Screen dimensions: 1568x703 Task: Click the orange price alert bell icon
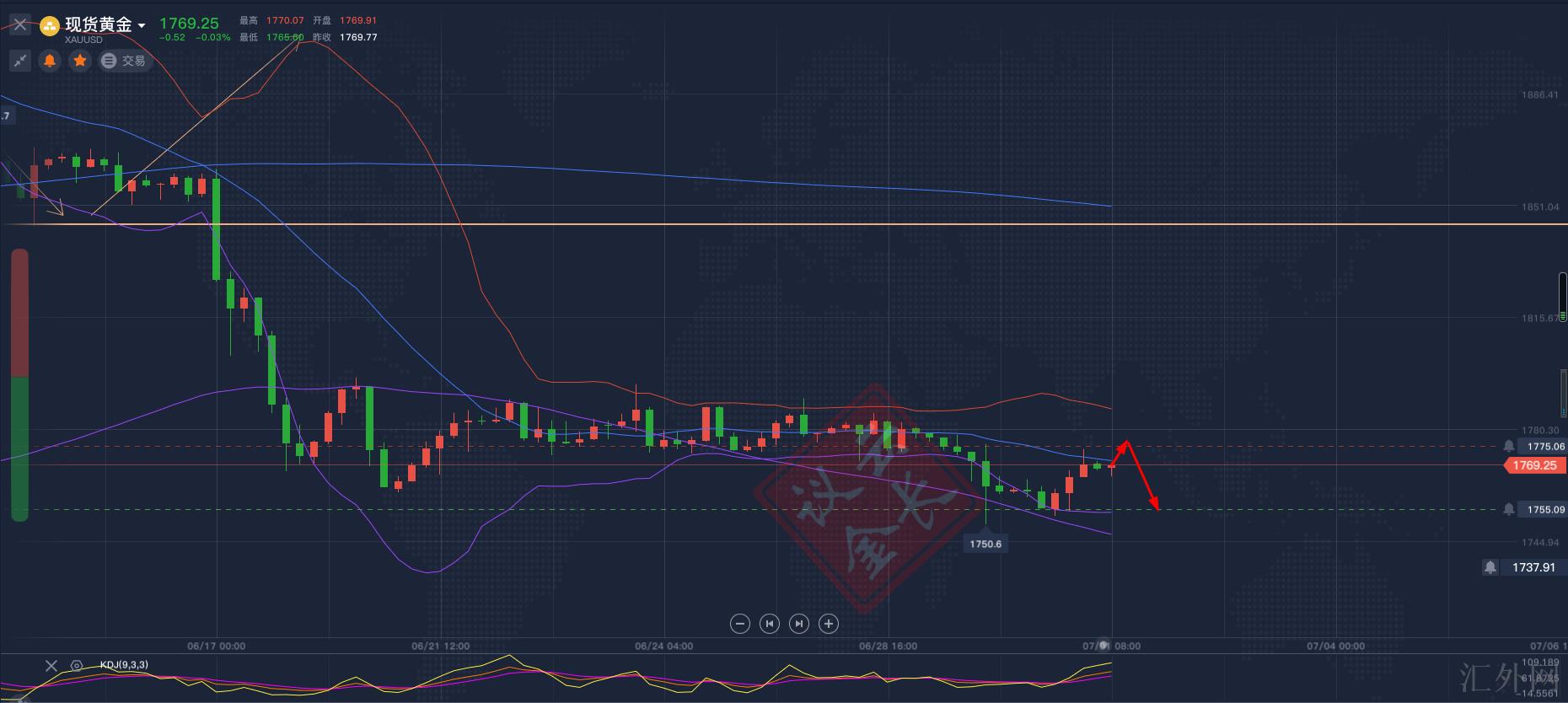point(50,61)
